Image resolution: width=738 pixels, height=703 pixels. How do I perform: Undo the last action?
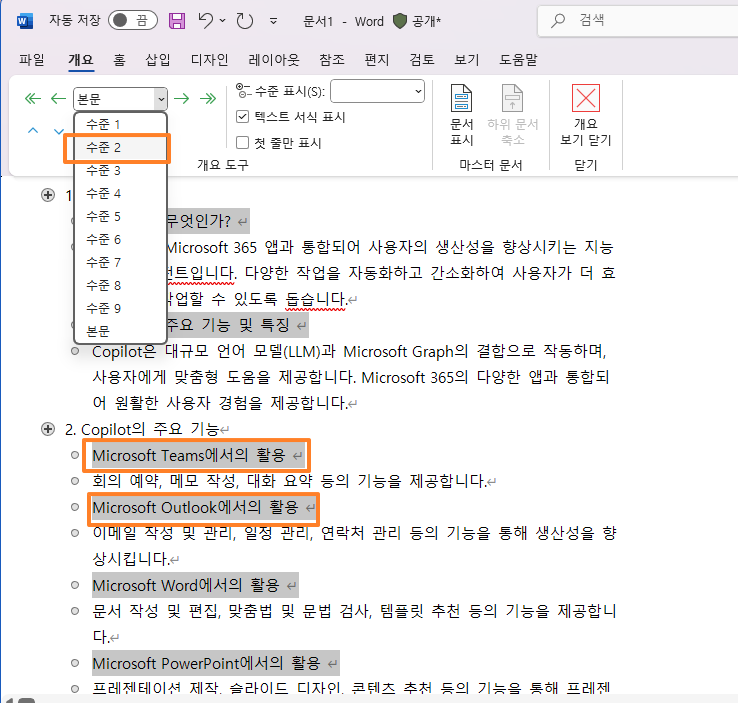205,20
